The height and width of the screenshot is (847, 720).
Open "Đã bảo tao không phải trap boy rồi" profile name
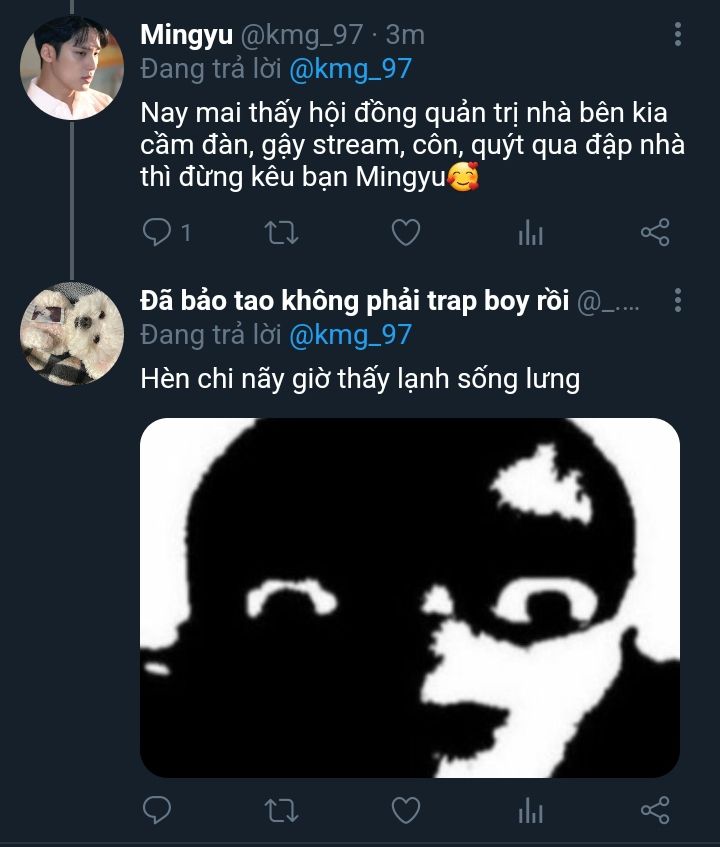click(355, 300)
